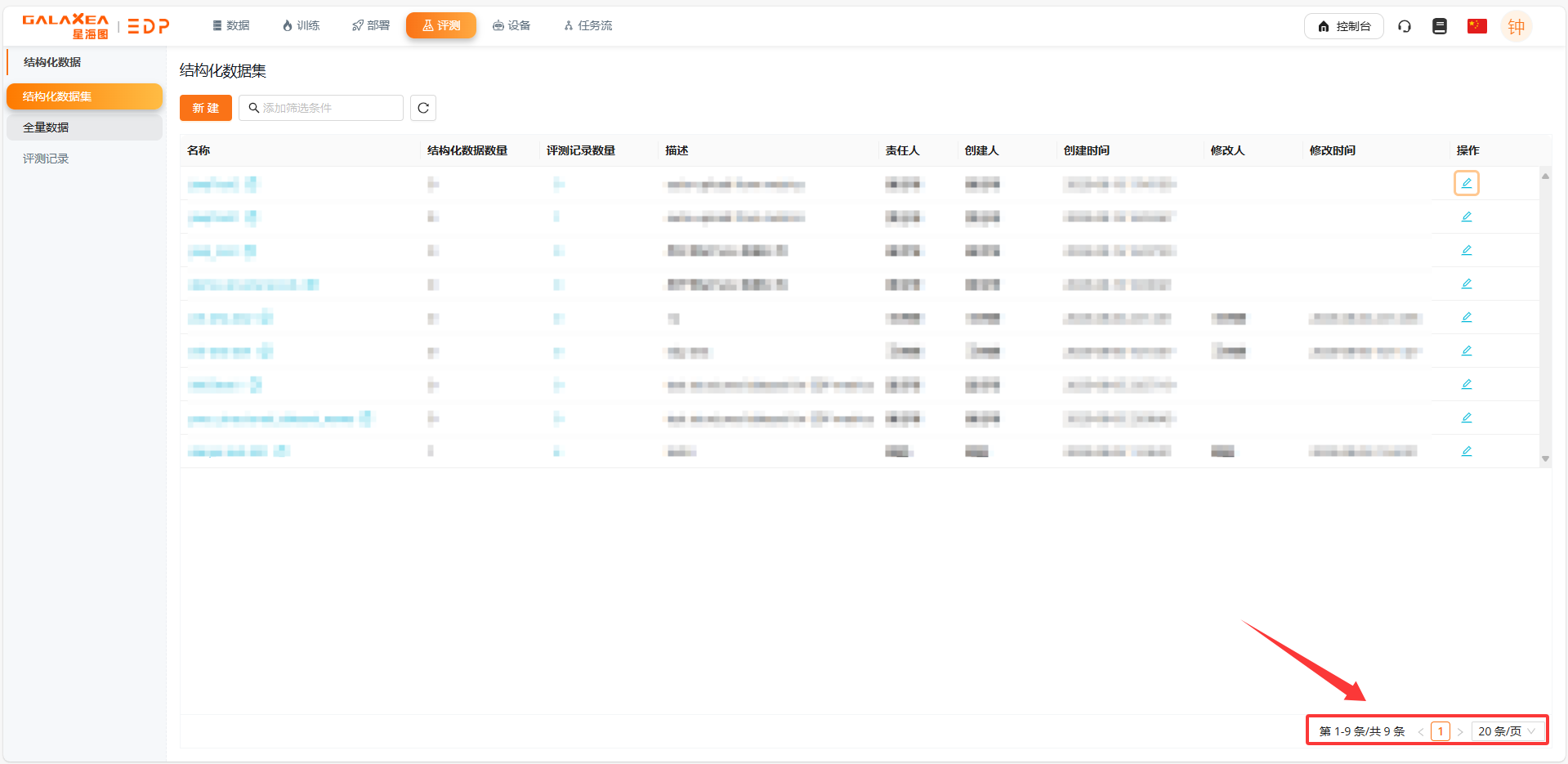The height and width of the screenshot is (764, 1568).
Task: Click the edit pencil in the first row
Action: click(x=1467, y=183)
